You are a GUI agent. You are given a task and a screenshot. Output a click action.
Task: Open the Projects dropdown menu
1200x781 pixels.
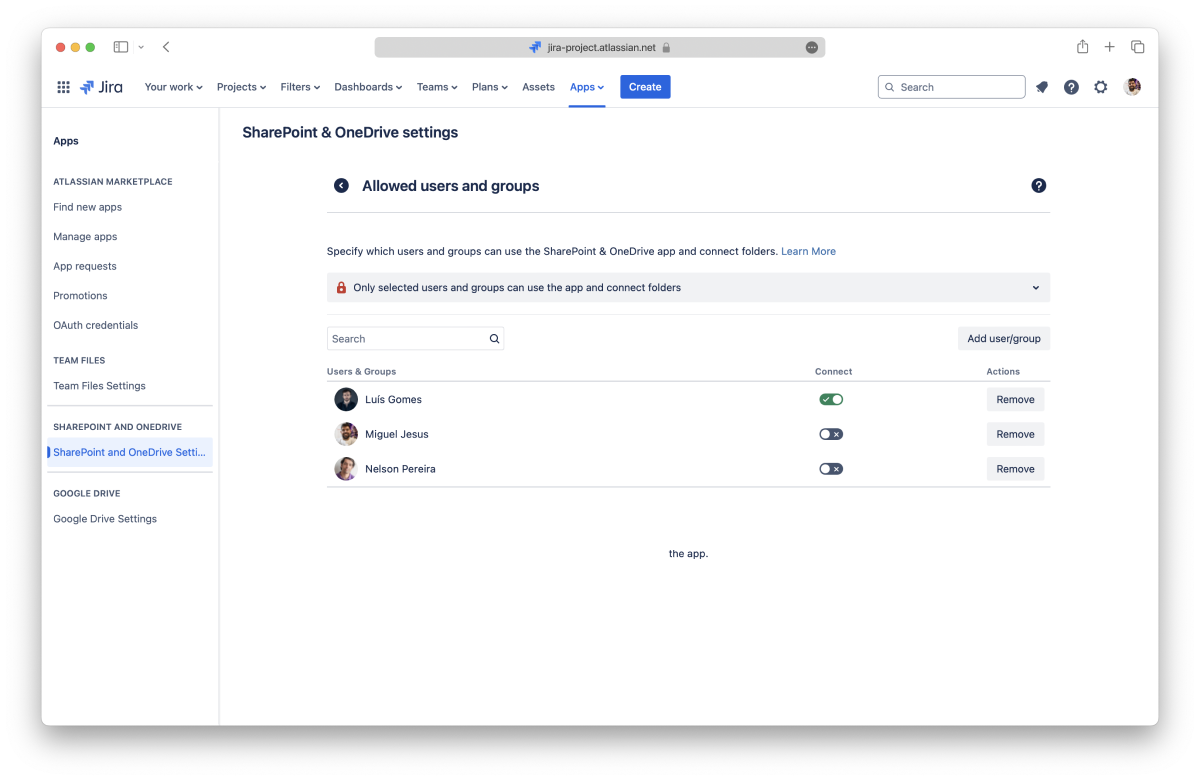coord(241,87)
